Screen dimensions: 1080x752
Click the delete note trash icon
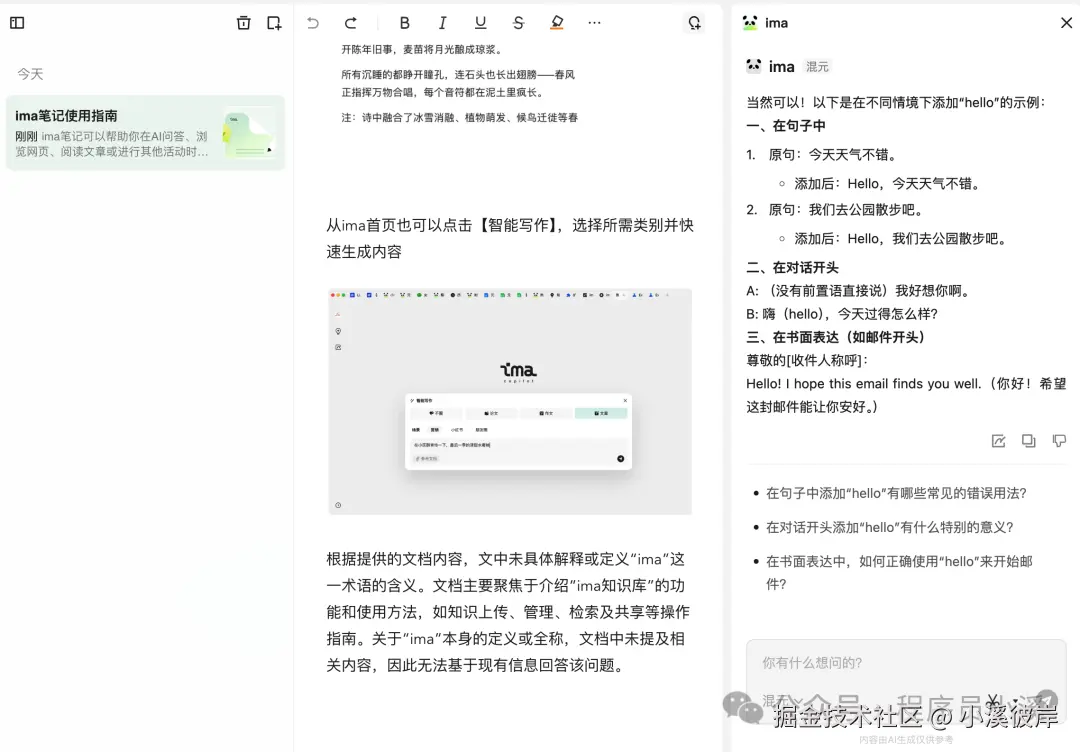pyautogui.click(x=243, y=23)
